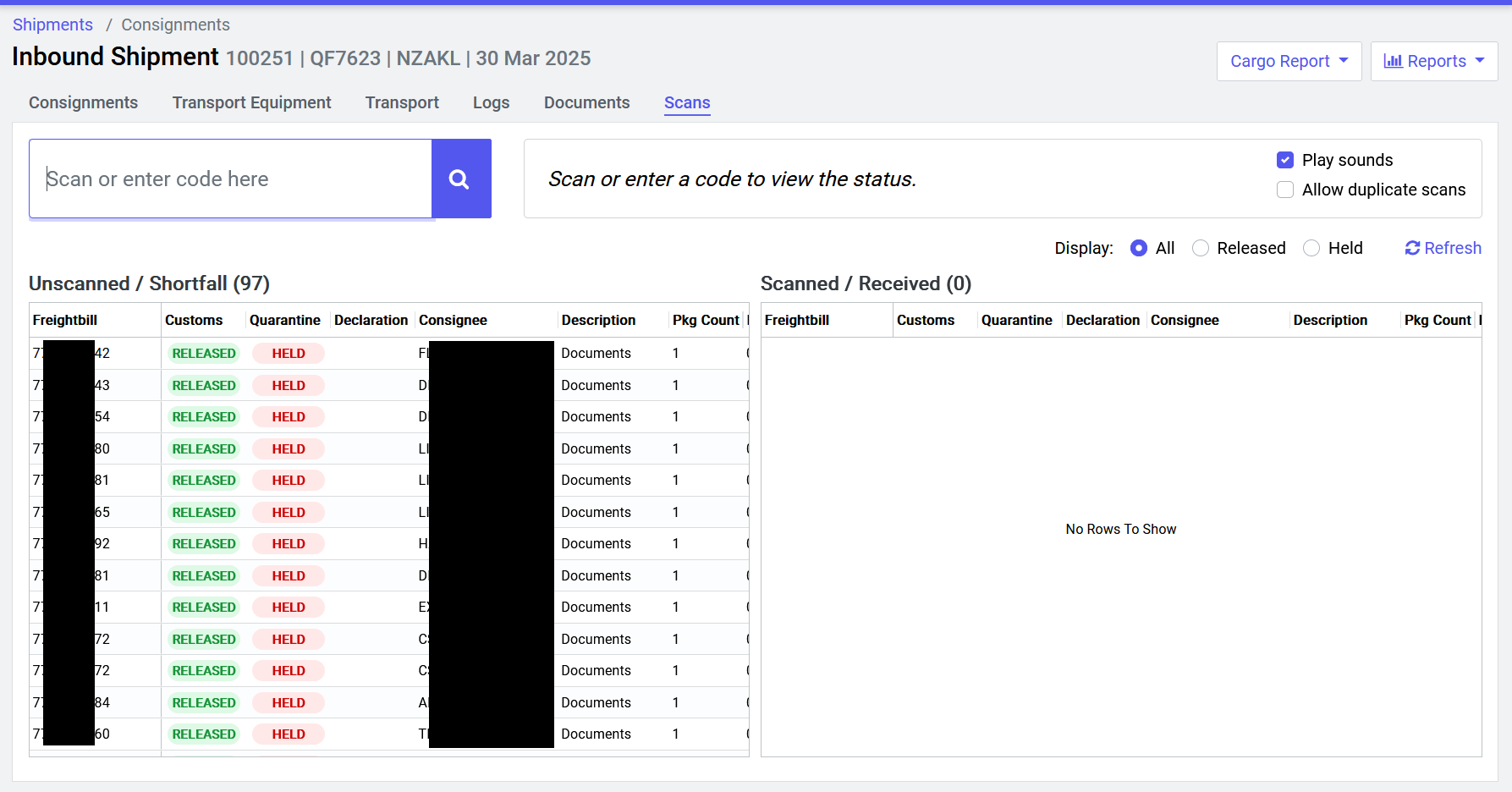Sort Unscanned table by Declaration header
This screenshot has width=1512, height=792.
(371, 320)
